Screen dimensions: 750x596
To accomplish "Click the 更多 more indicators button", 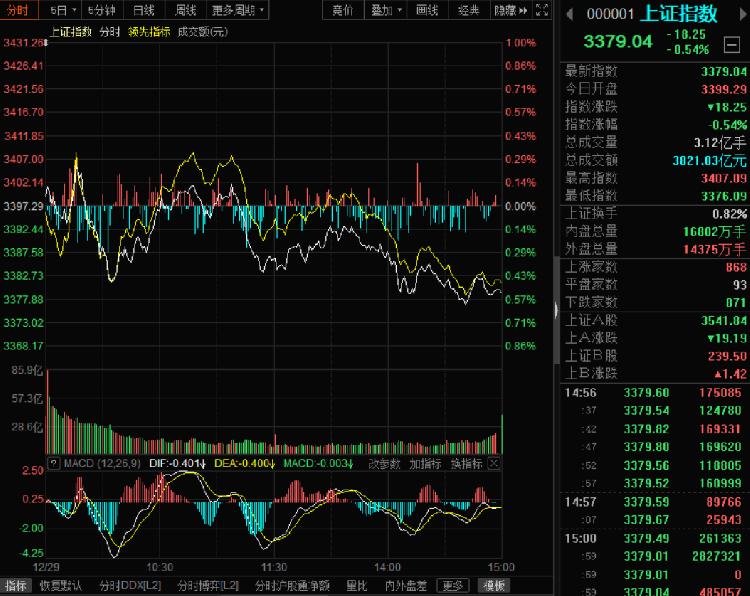I will (452, 585).
